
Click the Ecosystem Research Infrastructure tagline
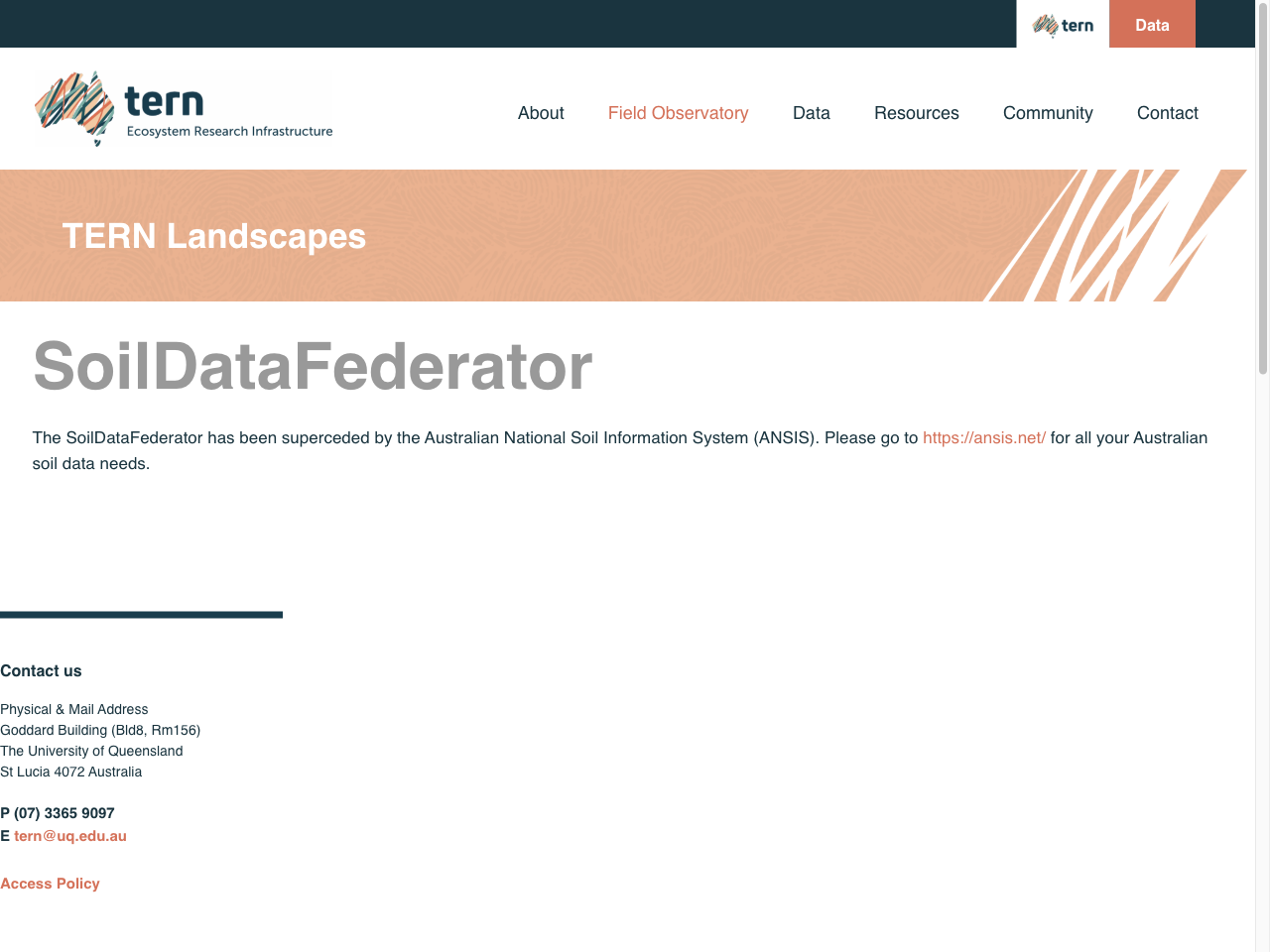[229, 130]
